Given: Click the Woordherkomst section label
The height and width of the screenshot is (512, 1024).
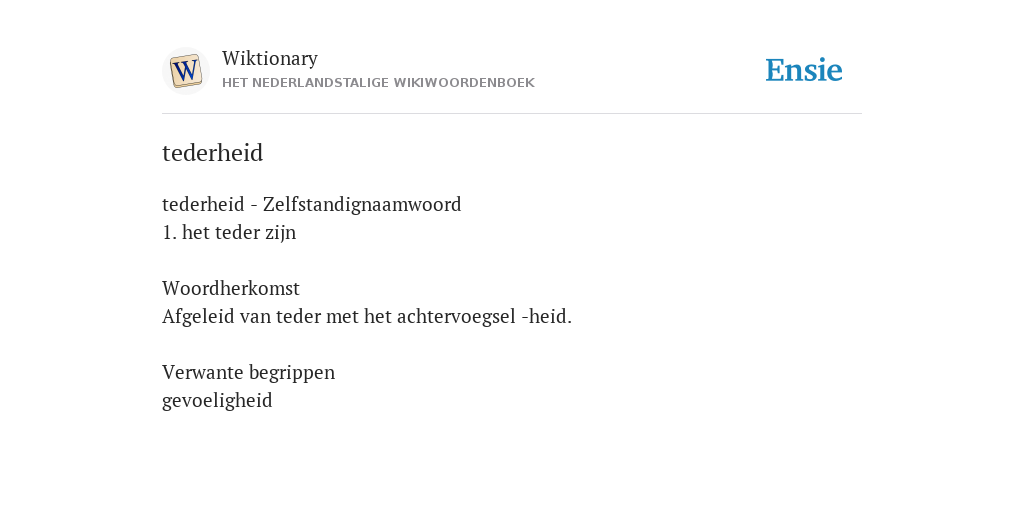Looking at the screenshot, I should coord(231,288).
